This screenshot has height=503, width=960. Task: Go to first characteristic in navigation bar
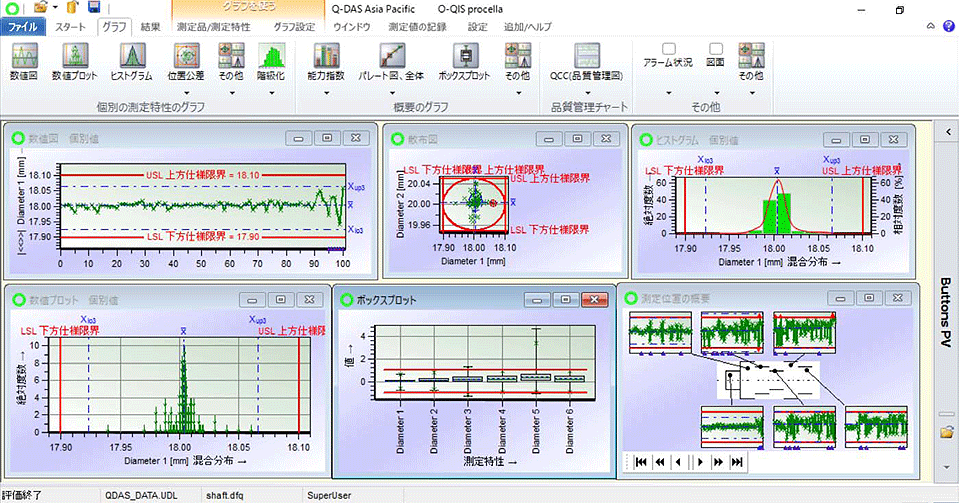click(638, 462)
